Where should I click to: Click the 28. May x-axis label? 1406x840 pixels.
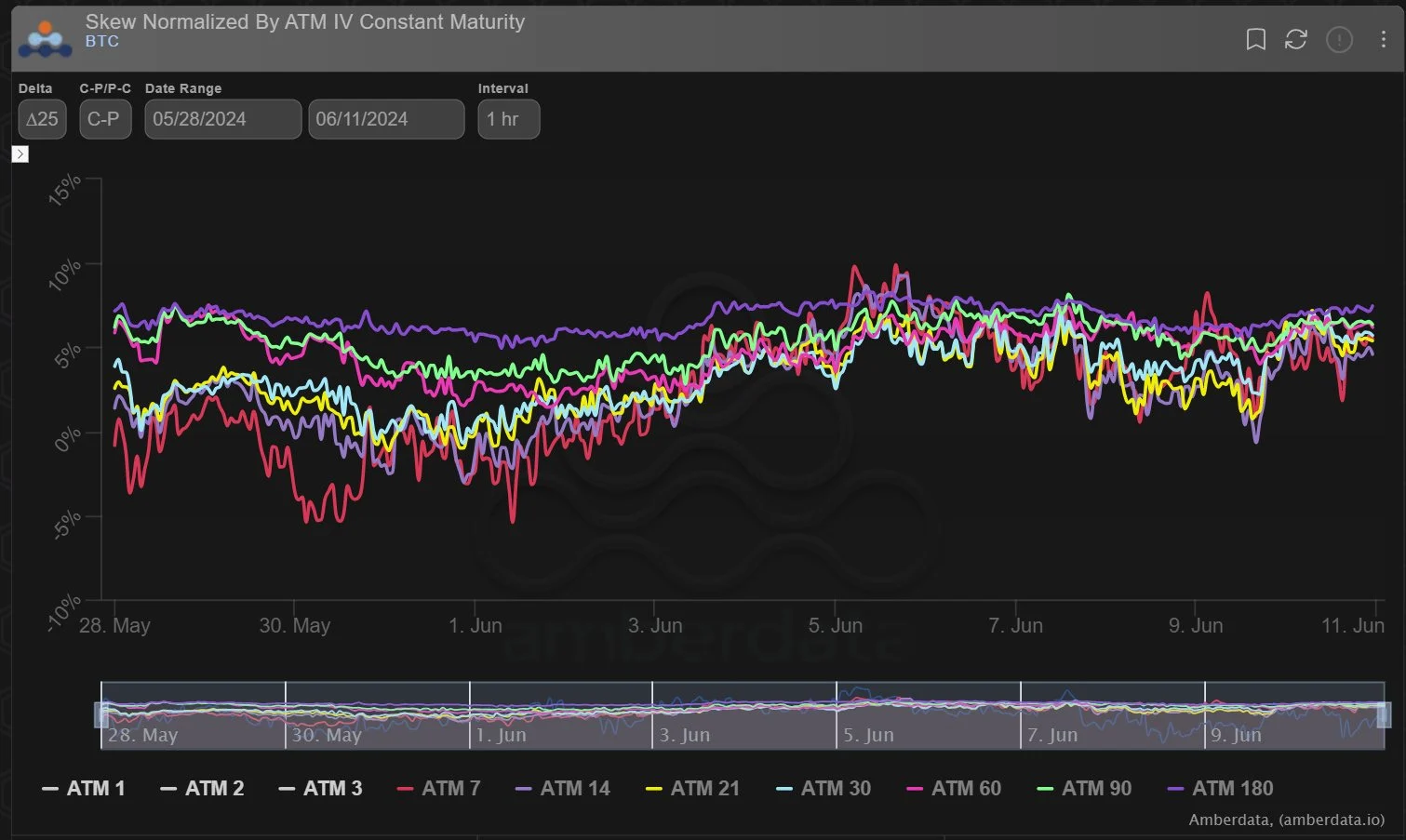coord(114,625)
